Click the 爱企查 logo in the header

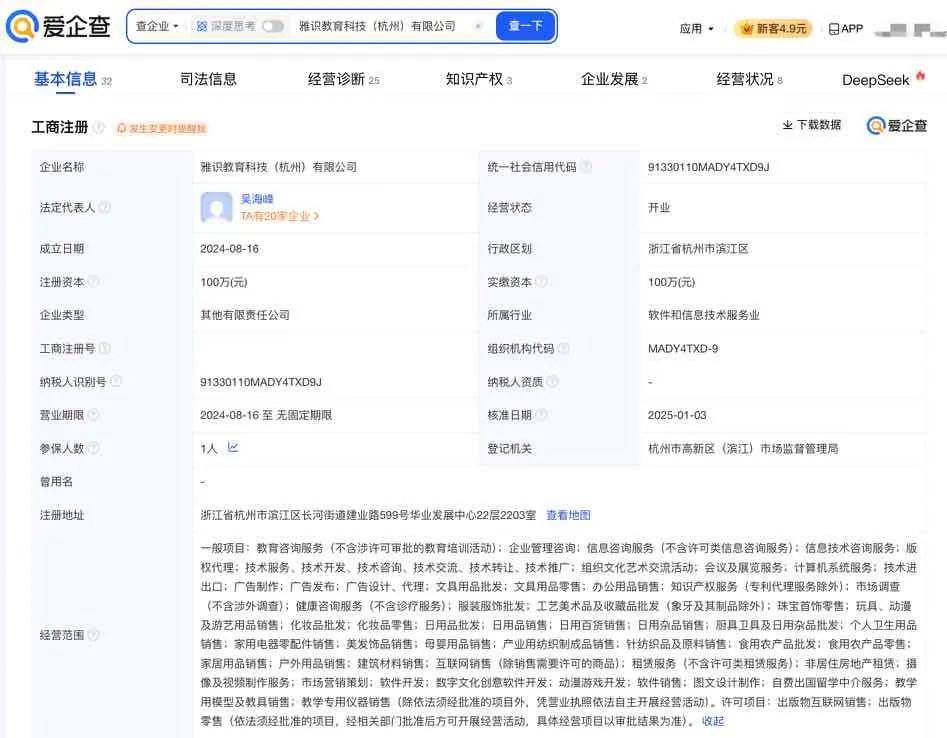(x=60, y=27)
